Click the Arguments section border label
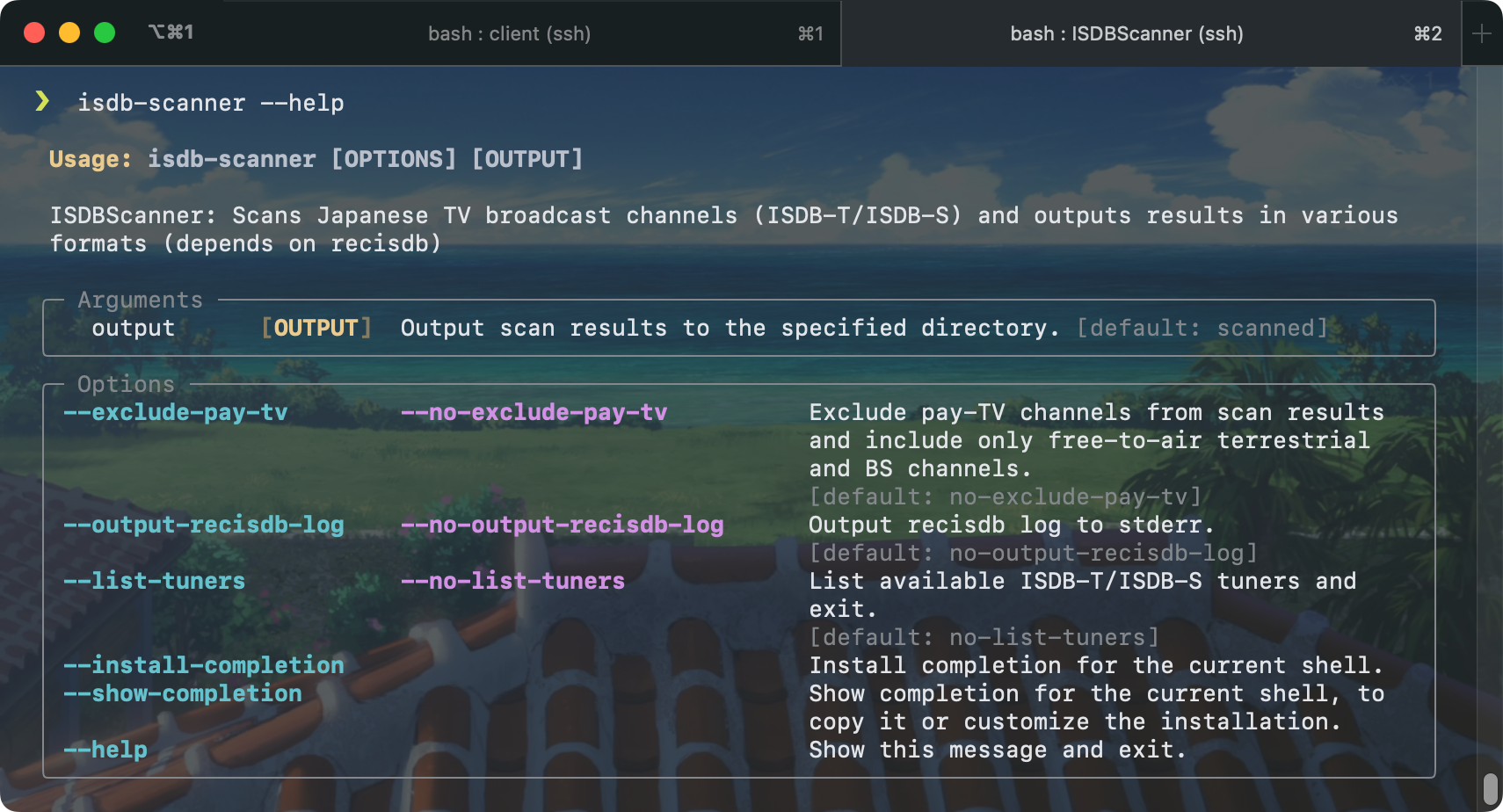 [140, 300]
